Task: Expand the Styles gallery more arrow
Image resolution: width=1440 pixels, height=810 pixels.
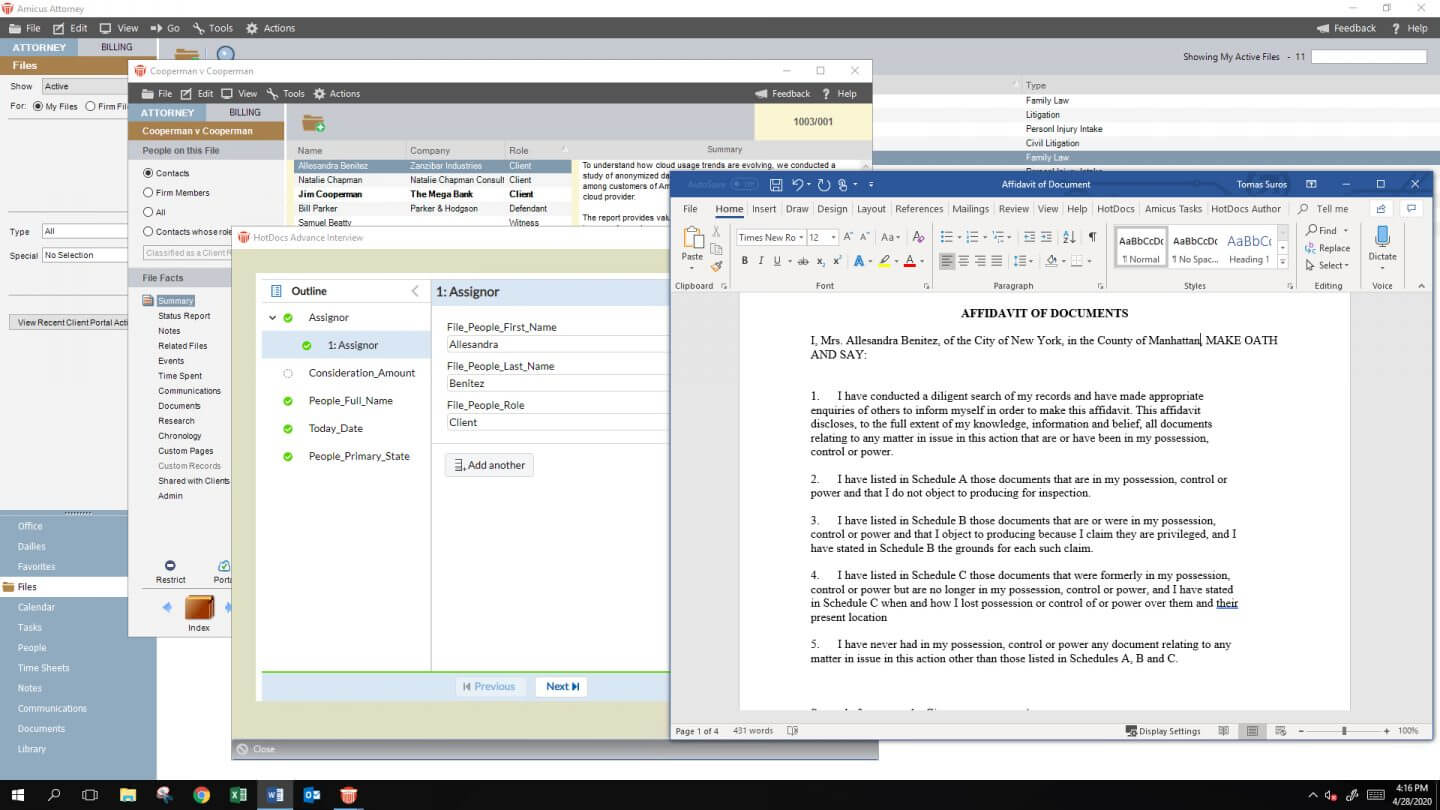Action: [1283, 260]
